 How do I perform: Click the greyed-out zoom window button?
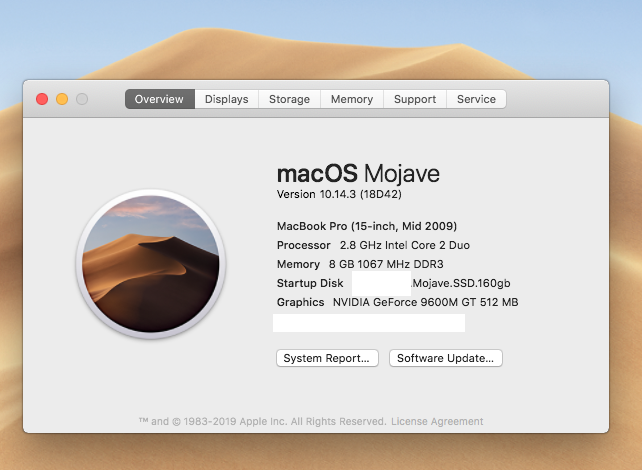(82, 99)
